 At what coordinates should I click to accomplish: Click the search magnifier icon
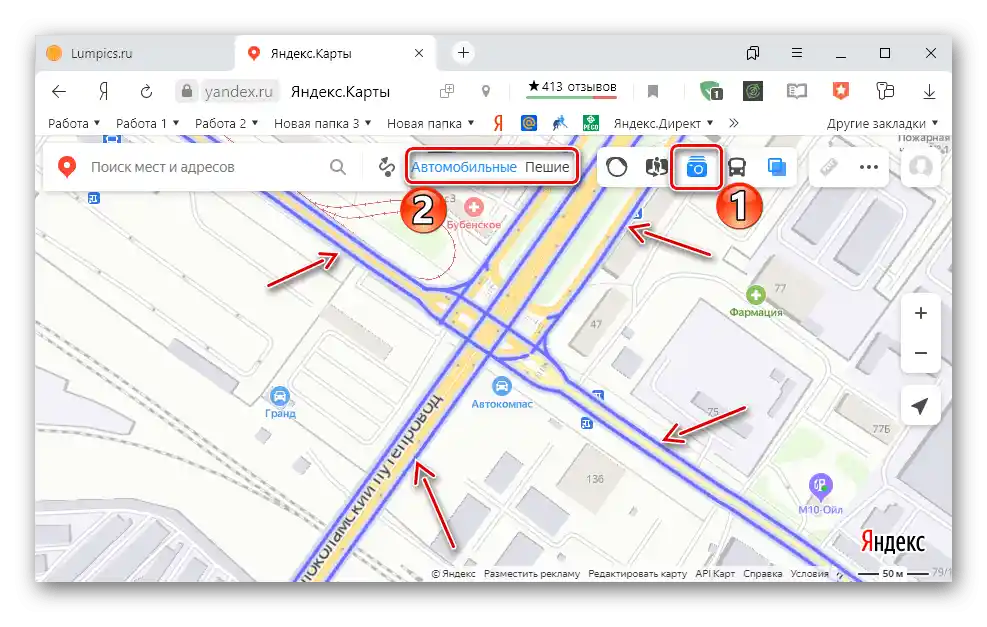338,167
